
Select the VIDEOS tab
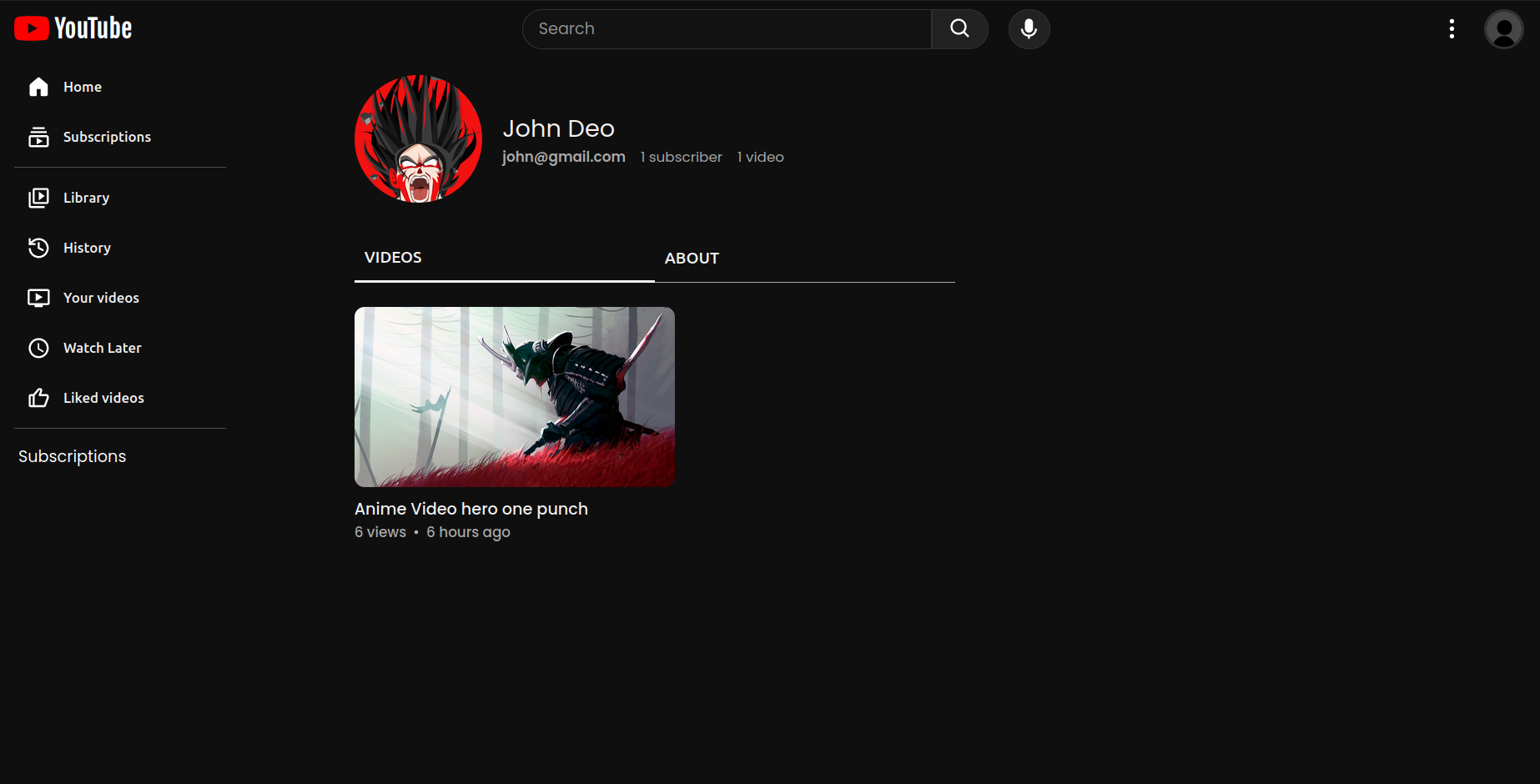(x=392, y=257)
